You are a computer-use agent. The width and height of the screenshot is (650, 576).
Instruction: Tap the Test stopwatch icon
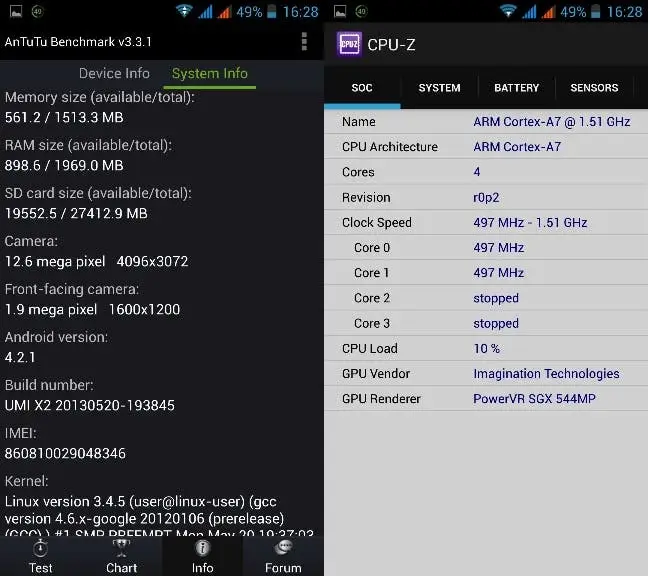tap(40, 549)
